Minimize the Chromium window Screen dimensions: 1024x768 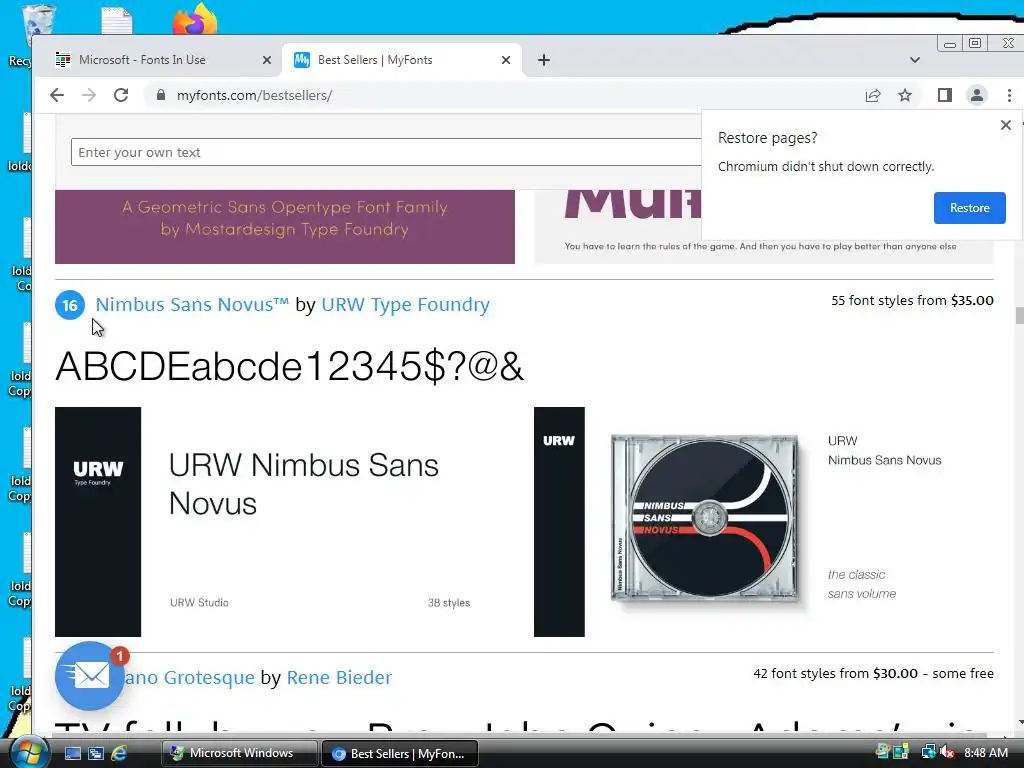[950, 44]
